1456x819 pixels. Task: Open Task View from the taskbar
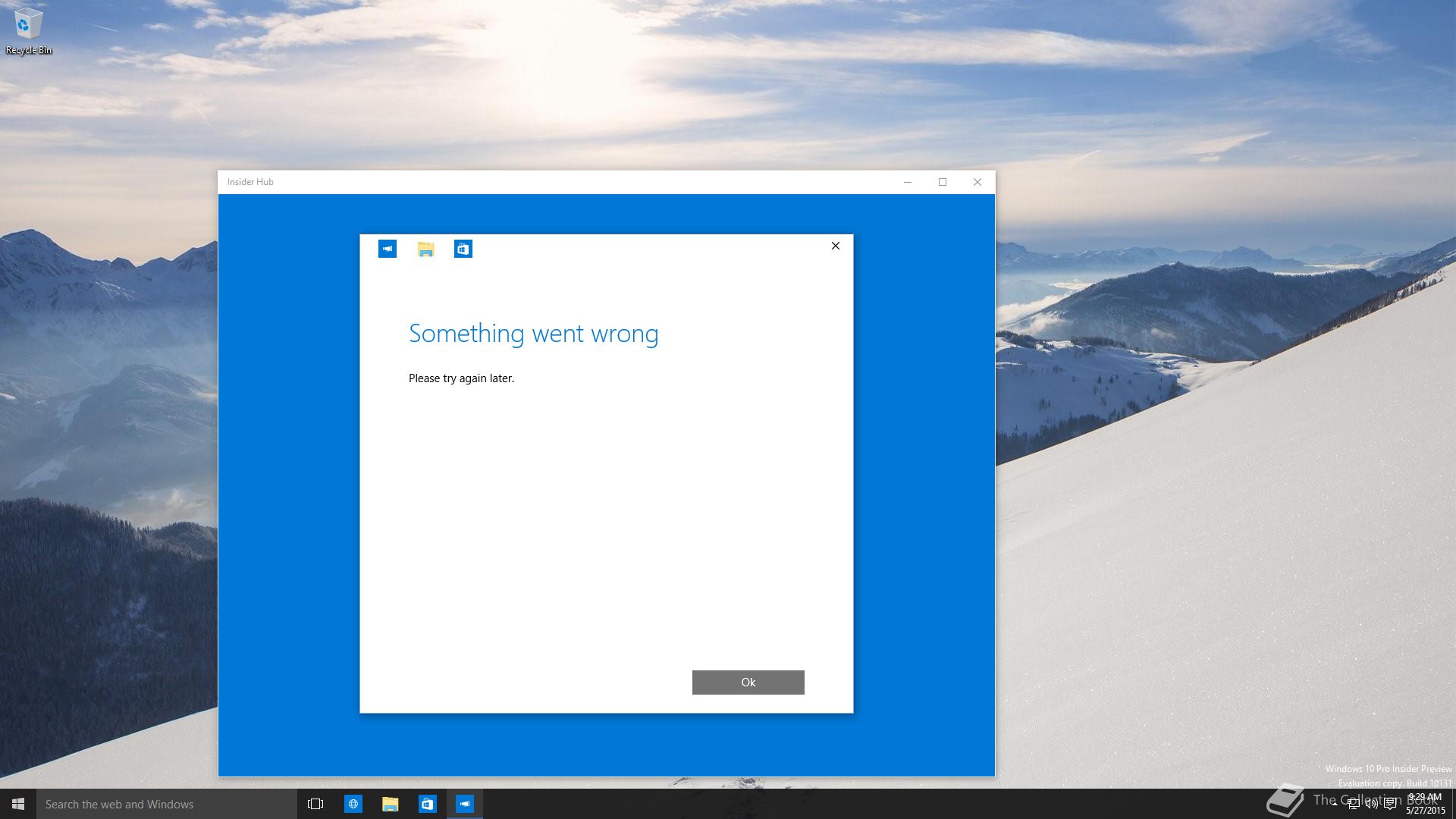tap(315, 804)
